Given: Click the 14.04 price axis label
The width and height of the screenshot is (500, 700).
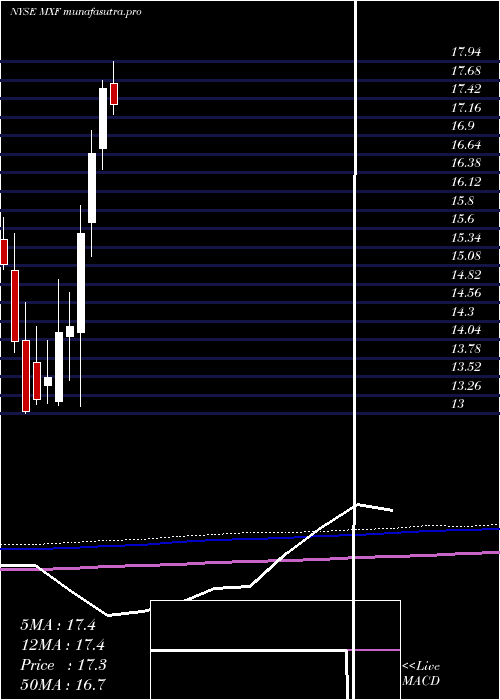Looking at the screenshot, I should 466,330.
